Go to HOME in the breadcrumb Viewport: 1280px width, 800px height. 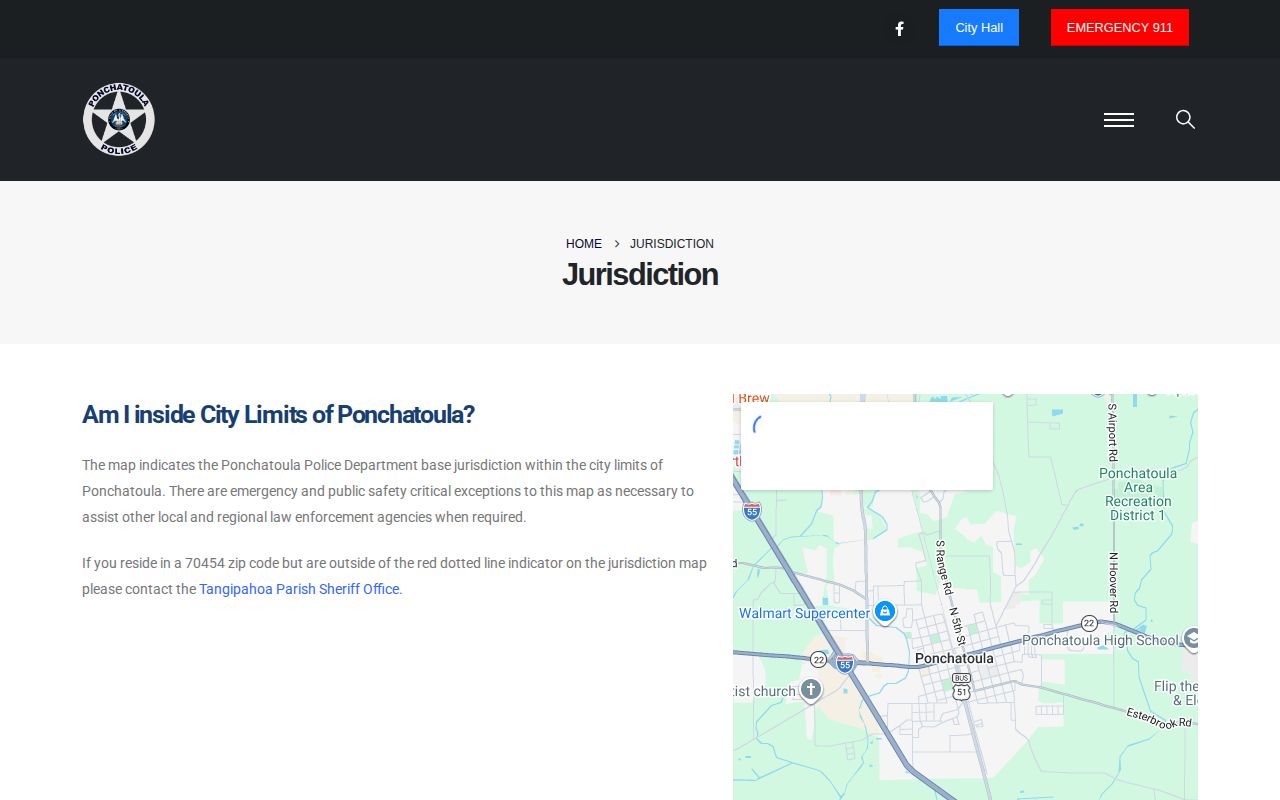pyautogui.click(x=584, y=244)
